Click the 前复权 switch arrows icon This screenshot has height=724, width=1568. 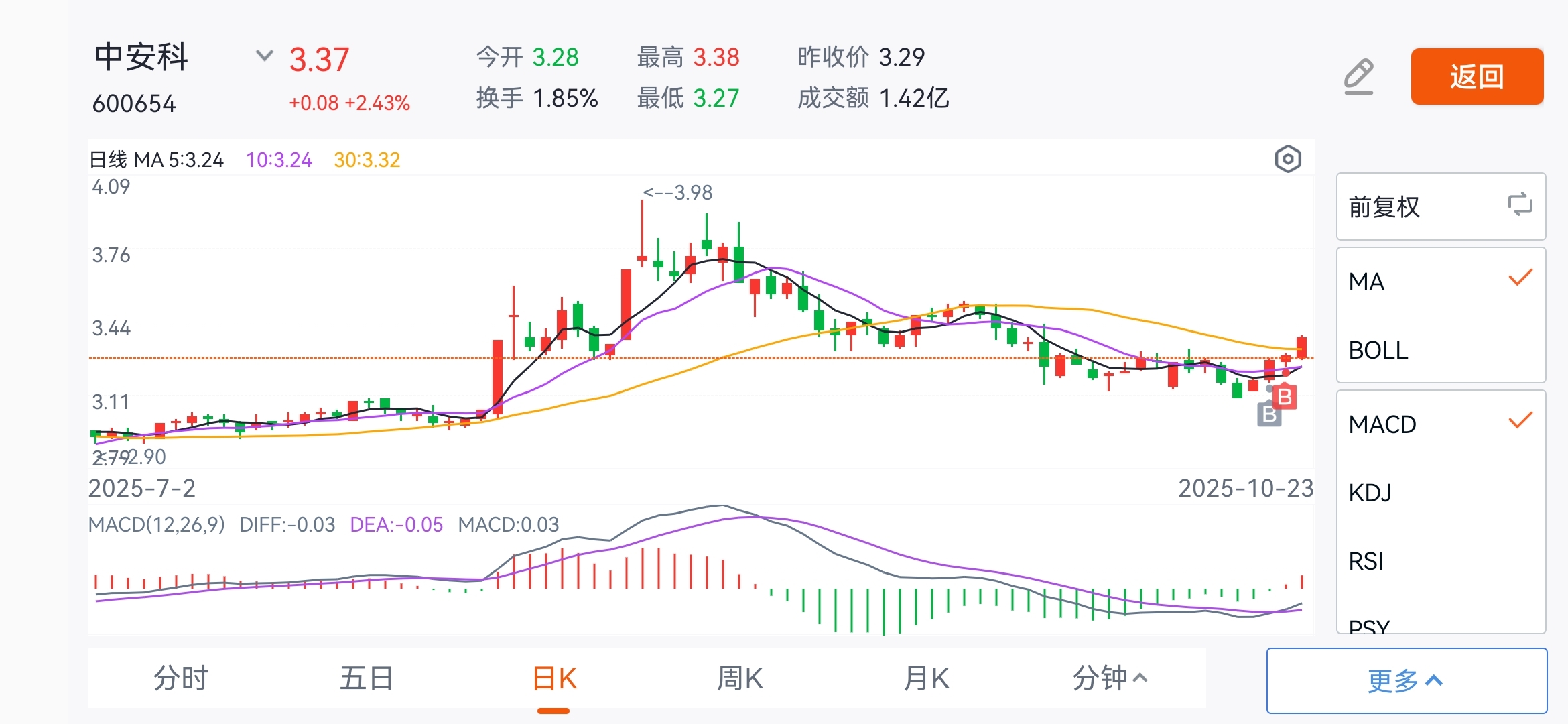point(1520,205)
